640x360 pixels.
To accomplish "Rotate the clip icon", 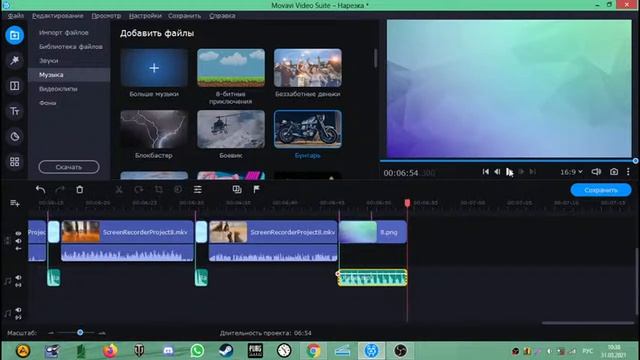I will [x=139, y=189].
